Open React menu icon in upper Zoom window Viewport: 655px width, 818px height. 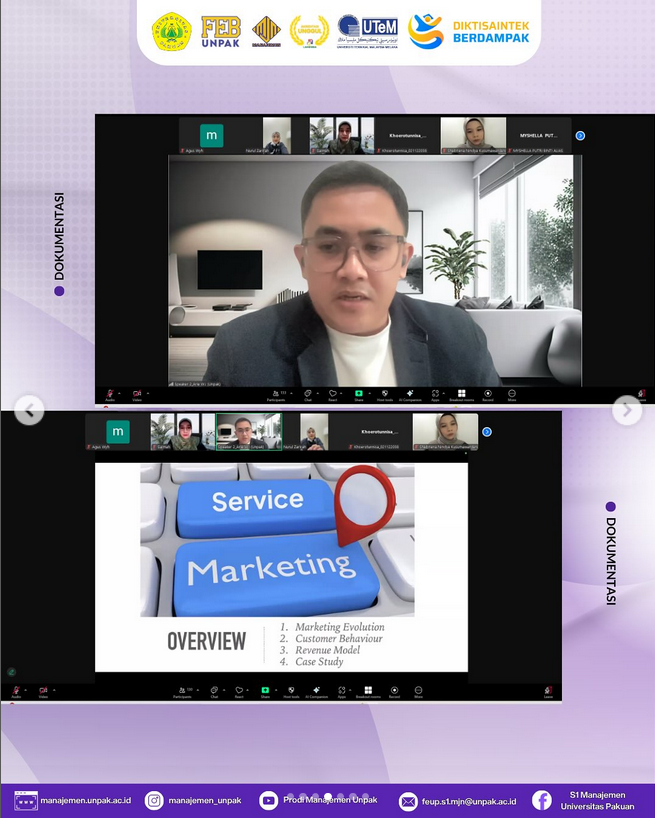[332, 393]
